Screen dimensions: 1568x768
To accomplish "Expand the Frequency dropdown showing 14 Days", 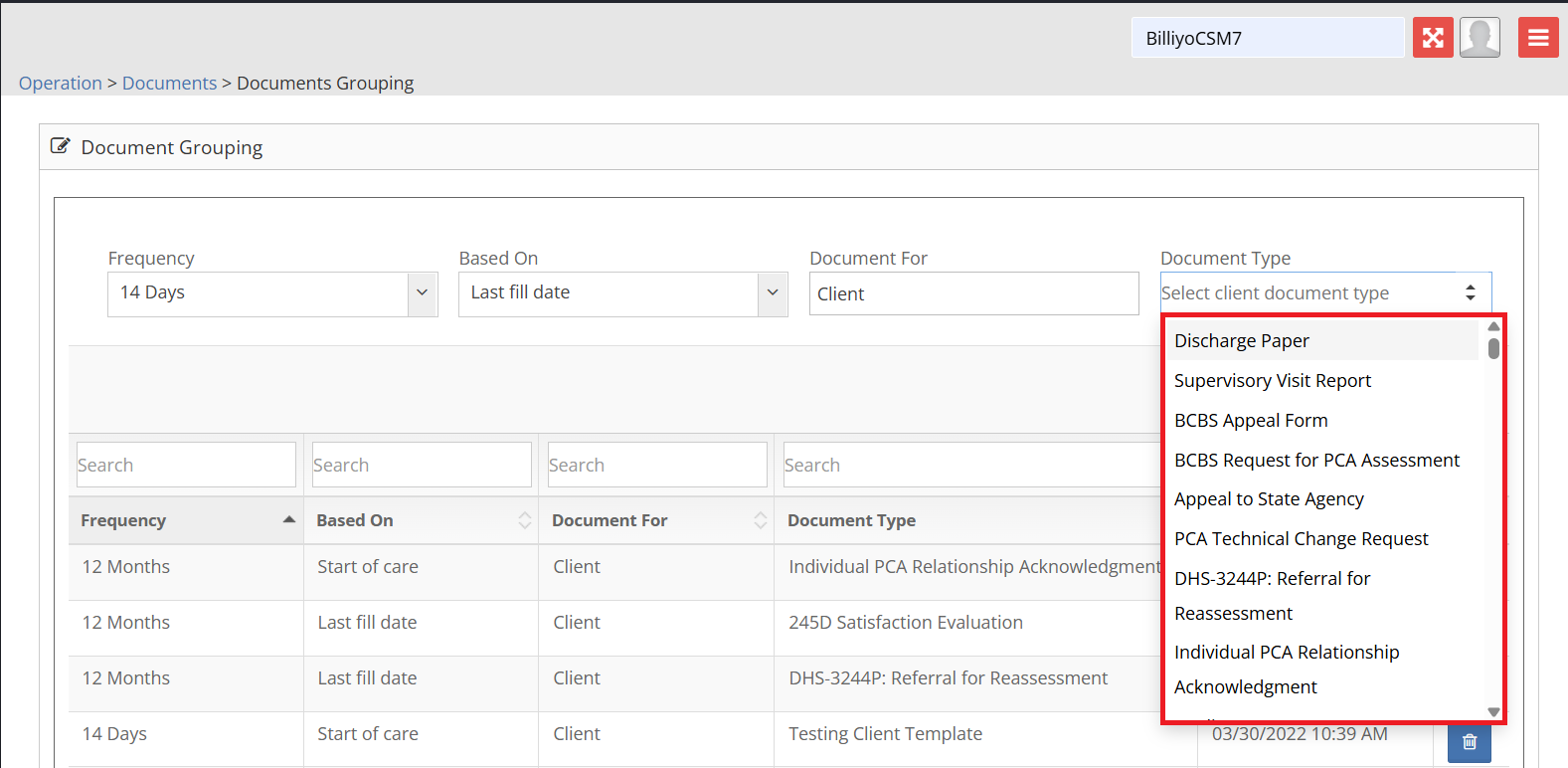I will (422, 293).
